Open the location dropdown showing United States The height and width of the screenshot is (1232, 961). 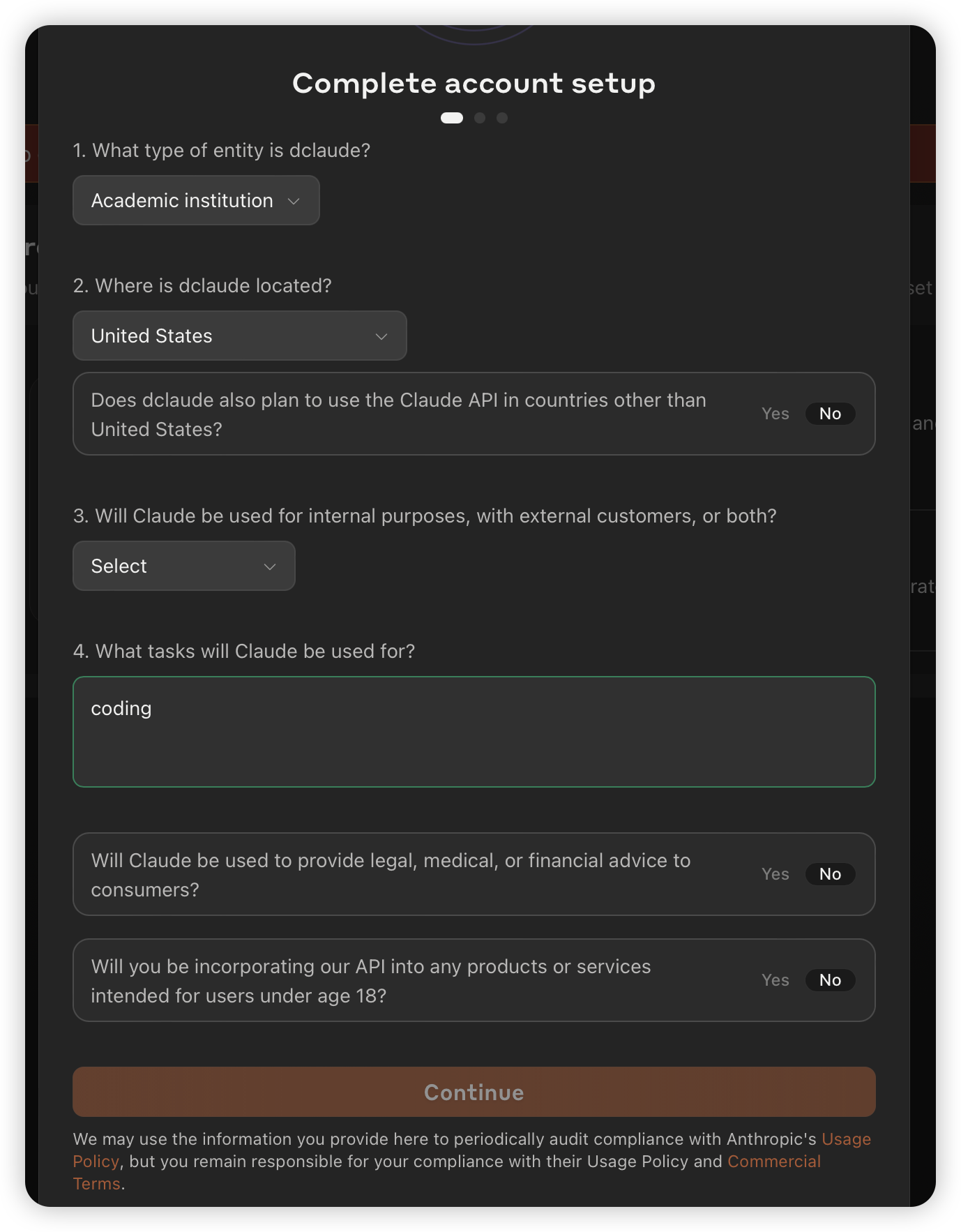click(240, 336)
